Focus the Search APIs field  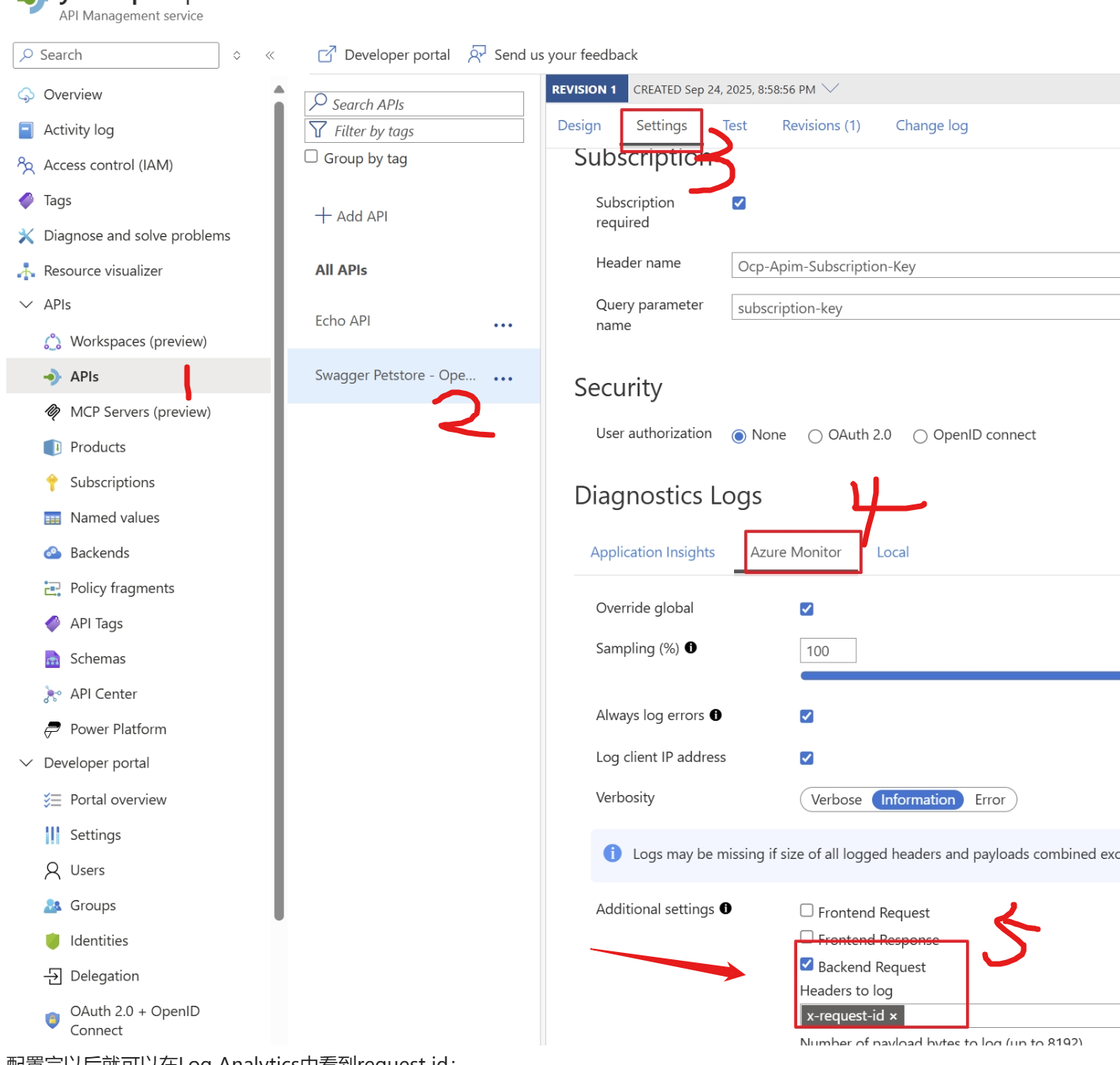(414, 104)
